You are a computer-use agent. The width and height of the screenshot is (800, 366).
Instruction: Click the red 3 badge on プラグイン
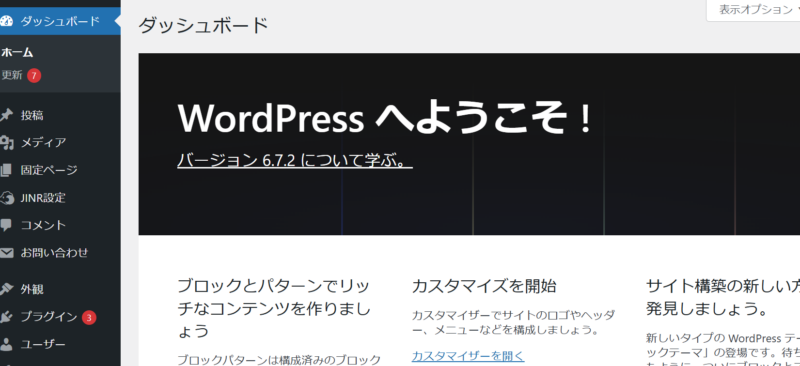tap(89, 318)
